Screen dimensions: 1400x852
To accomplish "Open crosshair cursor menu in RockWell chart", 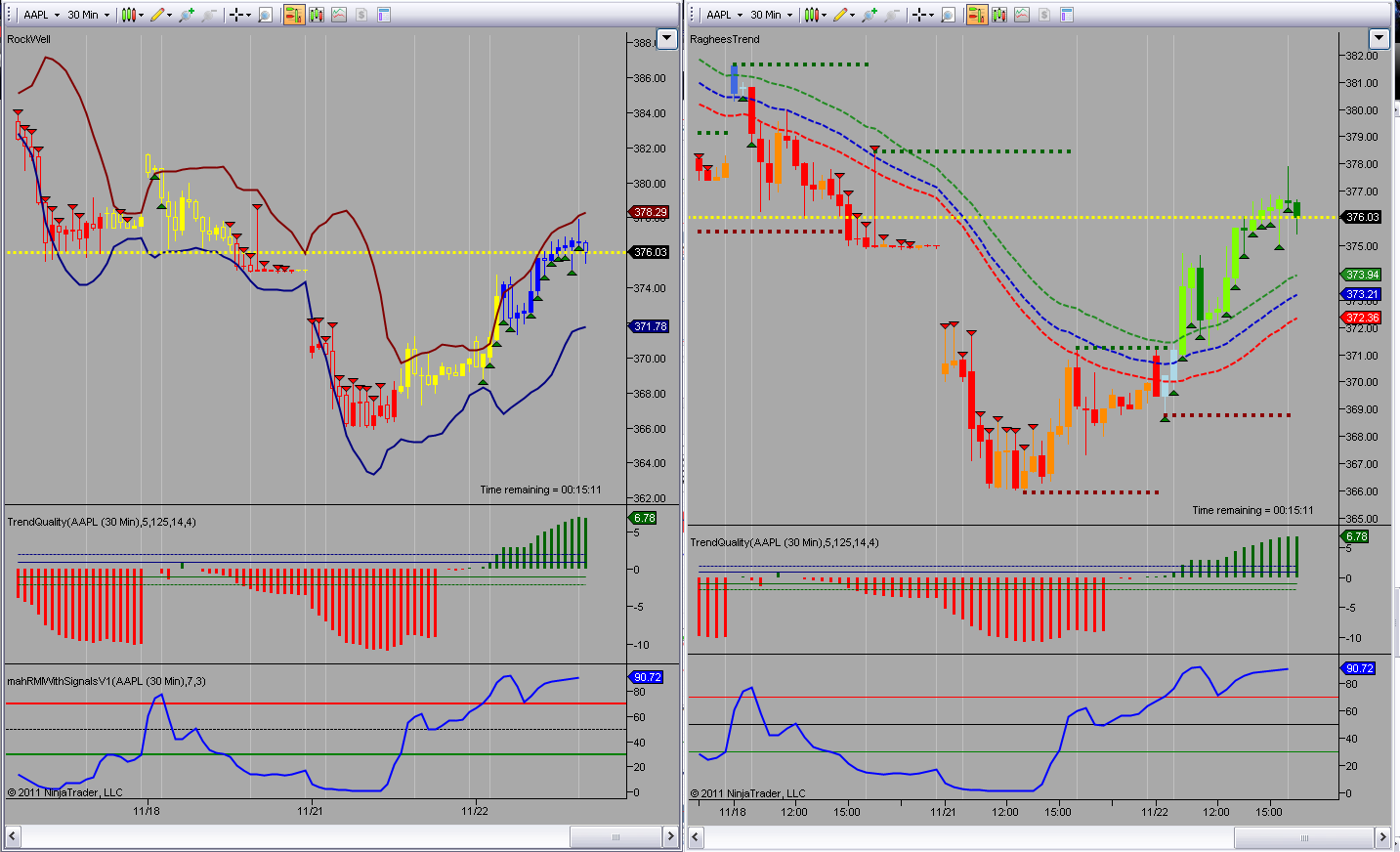I will 239,15.
